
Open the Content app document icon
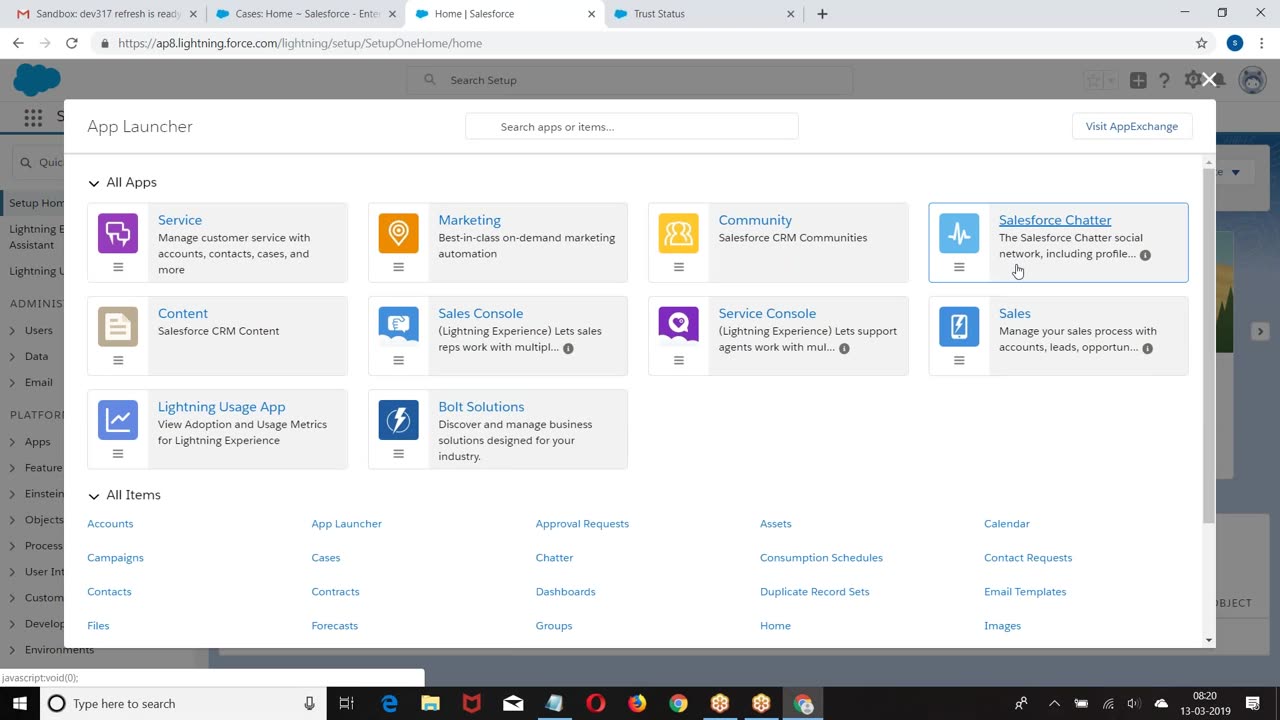click(x=118, y=327)
